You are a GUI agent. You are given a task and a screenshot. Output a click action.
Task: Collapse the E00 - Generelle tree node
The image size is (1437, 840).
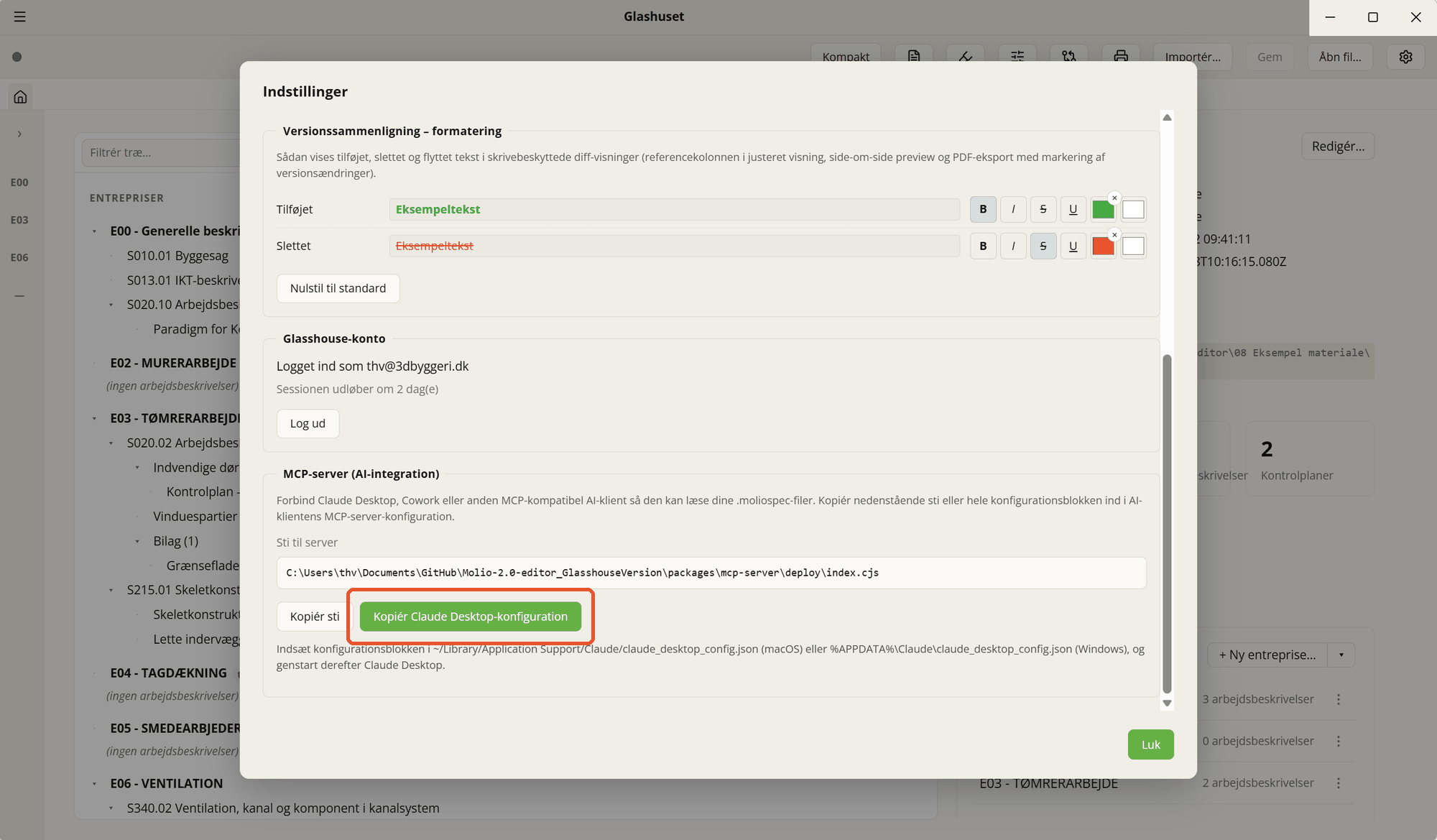click(94, 231)
